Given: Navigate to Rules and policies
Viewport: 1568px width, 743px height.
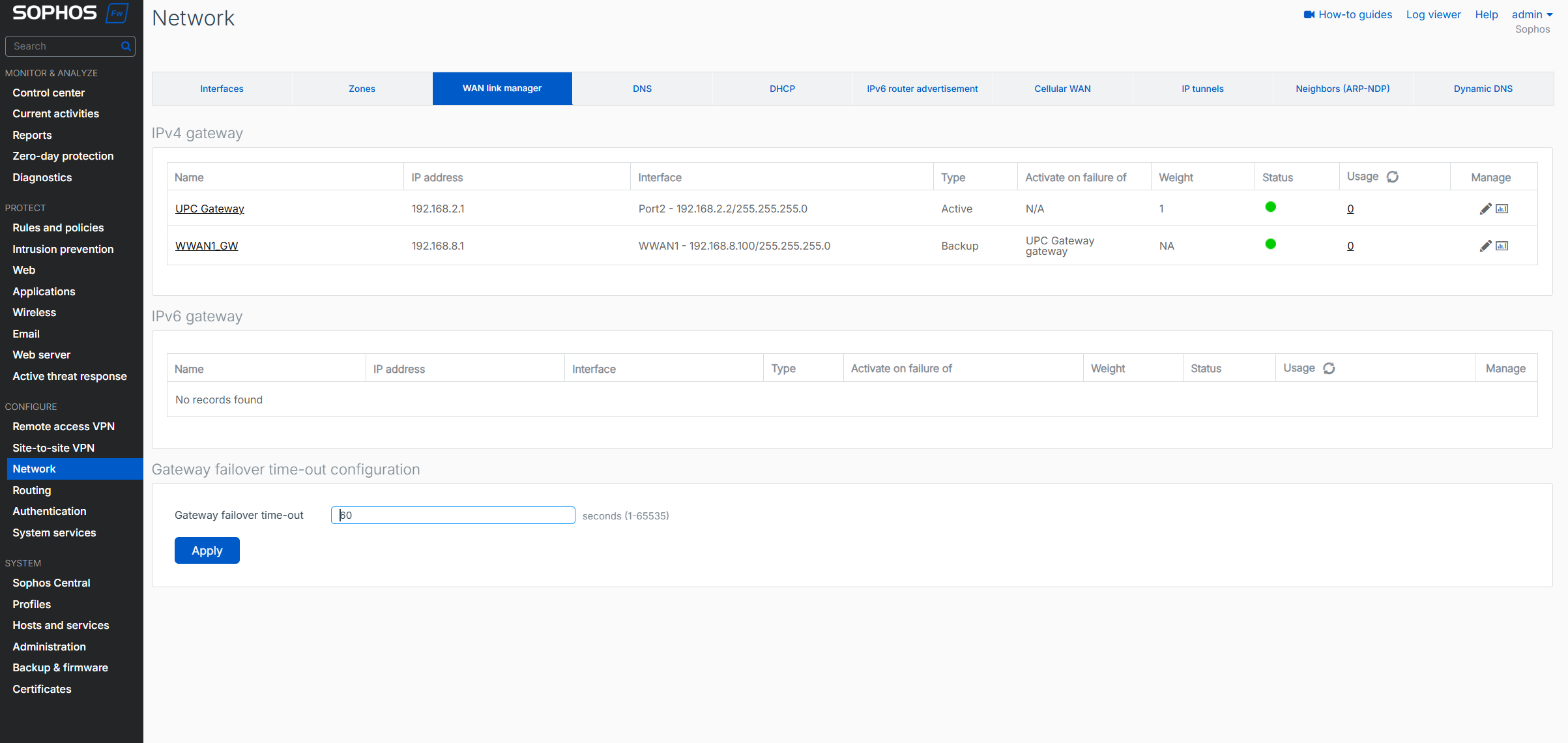Looking at the screenshot, I should [x=58, y=227].
